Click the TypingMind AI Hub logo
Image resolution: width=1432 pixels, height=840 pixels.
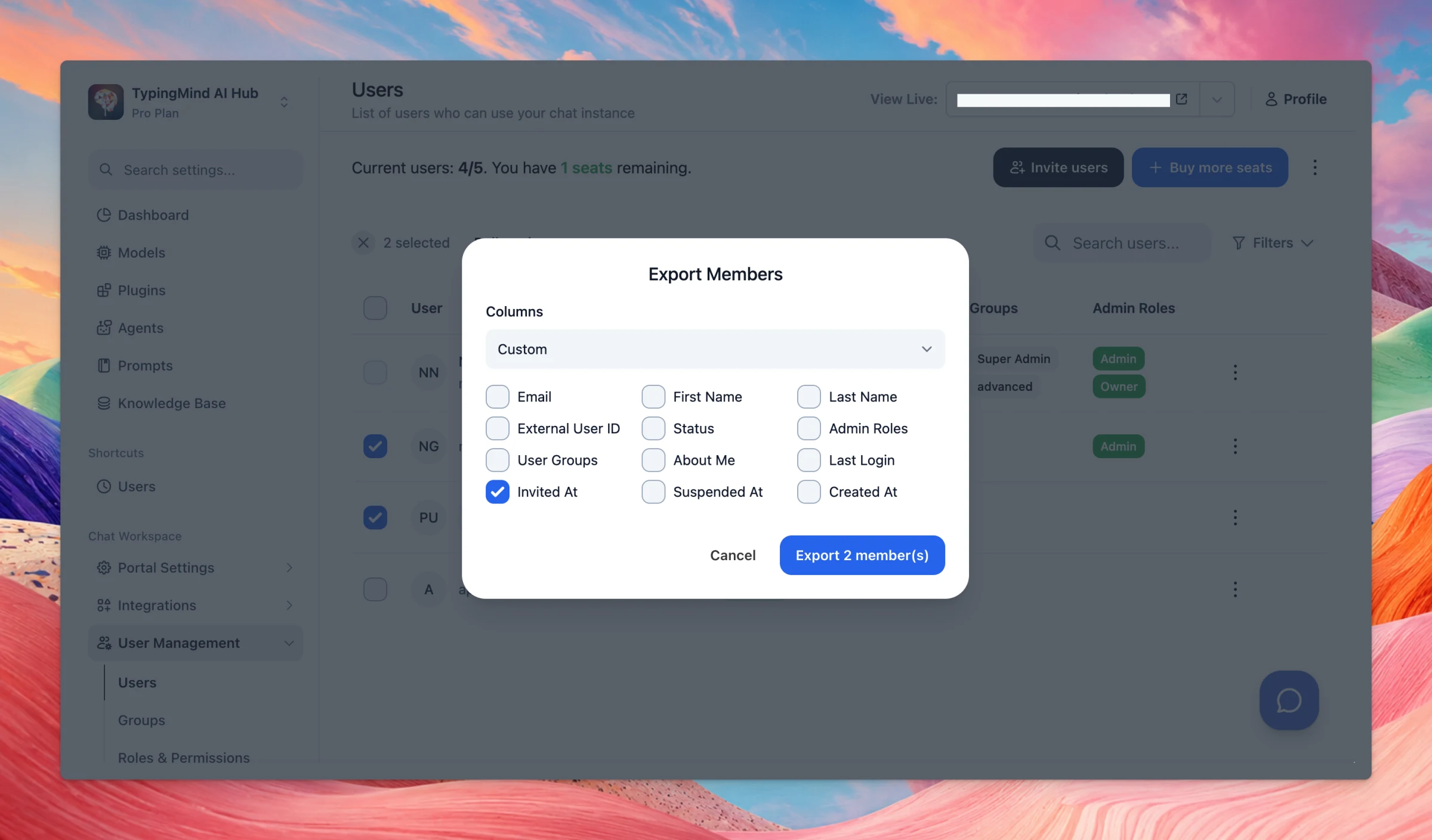tap(106, 102)
